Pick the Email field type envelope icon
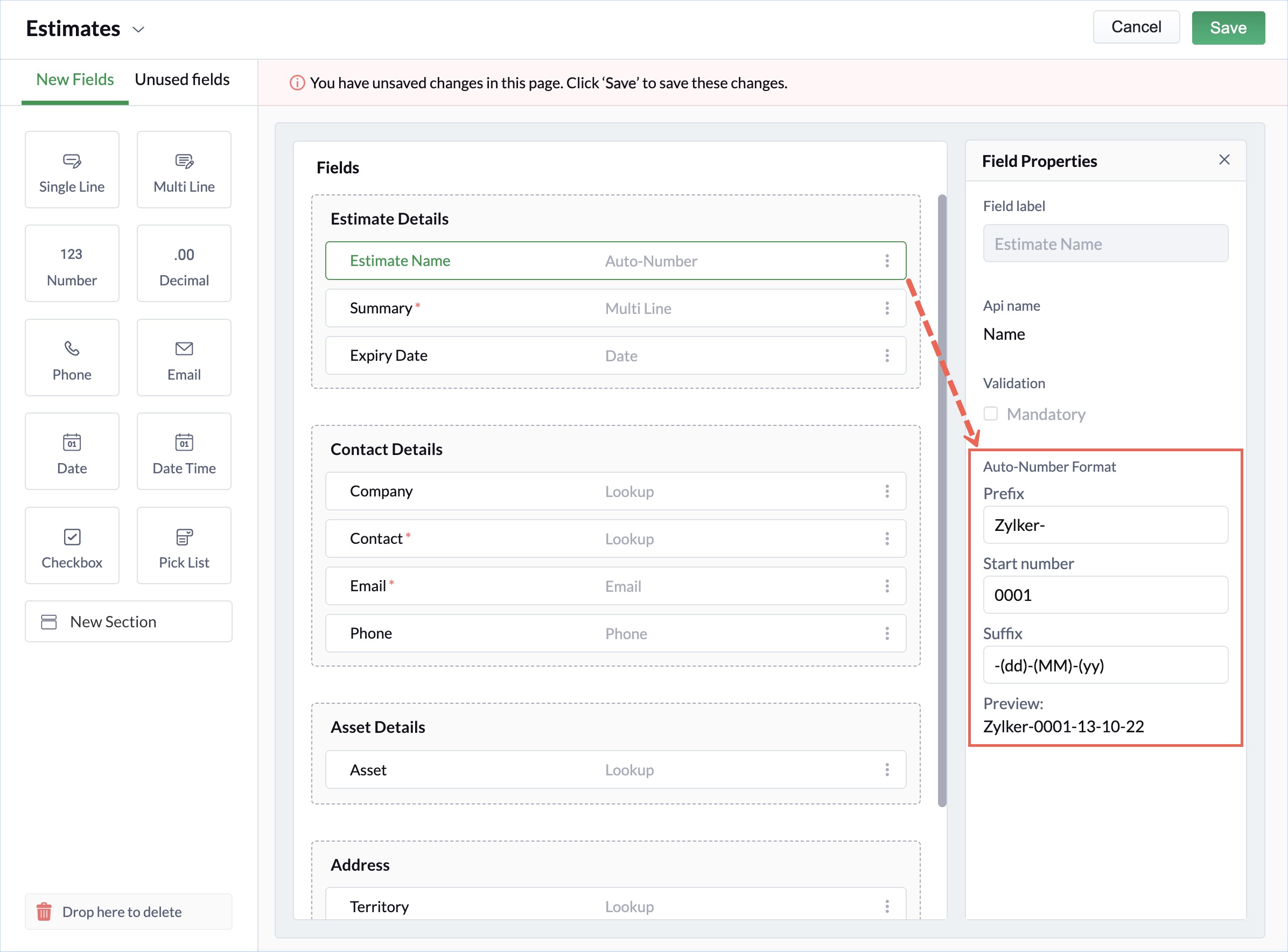The height and width of the screenshot is (952, 1288). [184, 348]
